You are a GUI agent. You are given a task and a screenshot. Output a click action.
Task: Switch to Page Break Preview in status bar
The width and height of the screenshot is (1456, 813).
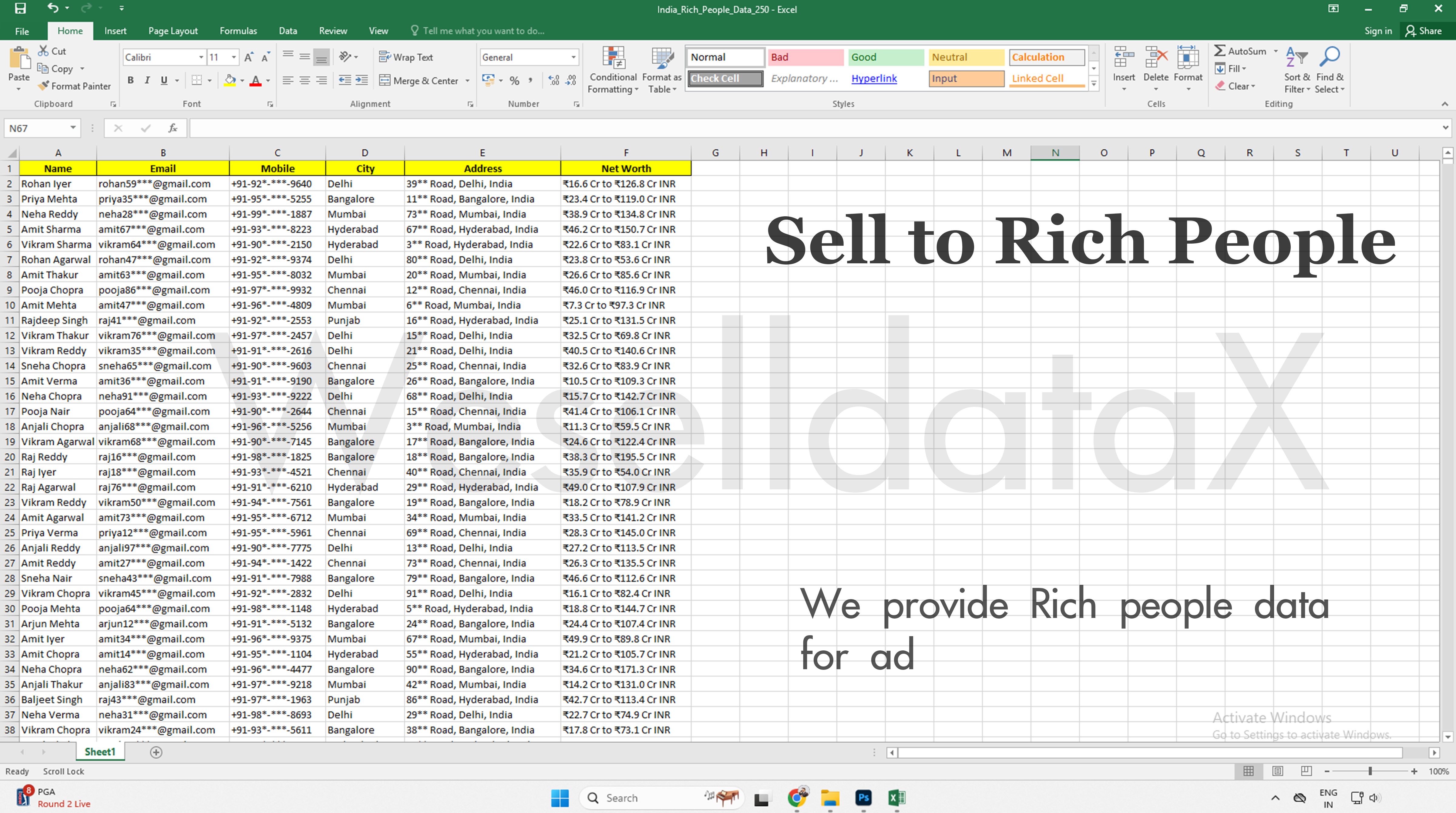coord(1306,771)
